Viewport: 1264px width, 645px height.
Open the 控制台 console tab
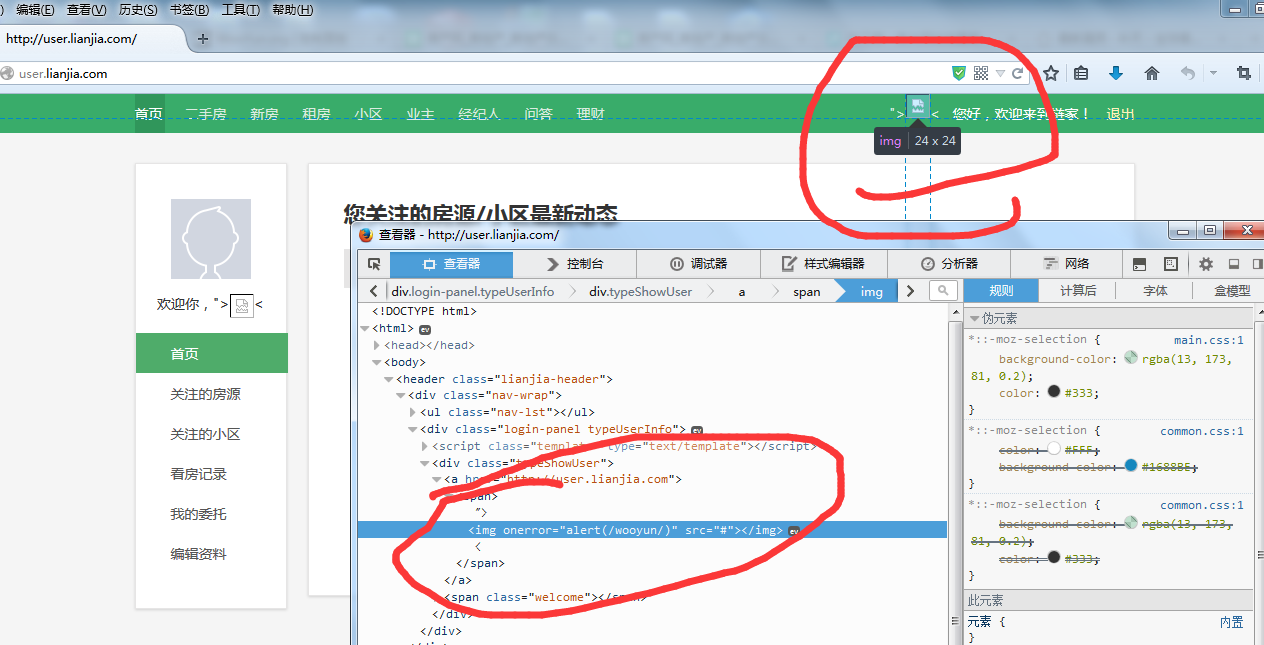click(x=575, y=264)
